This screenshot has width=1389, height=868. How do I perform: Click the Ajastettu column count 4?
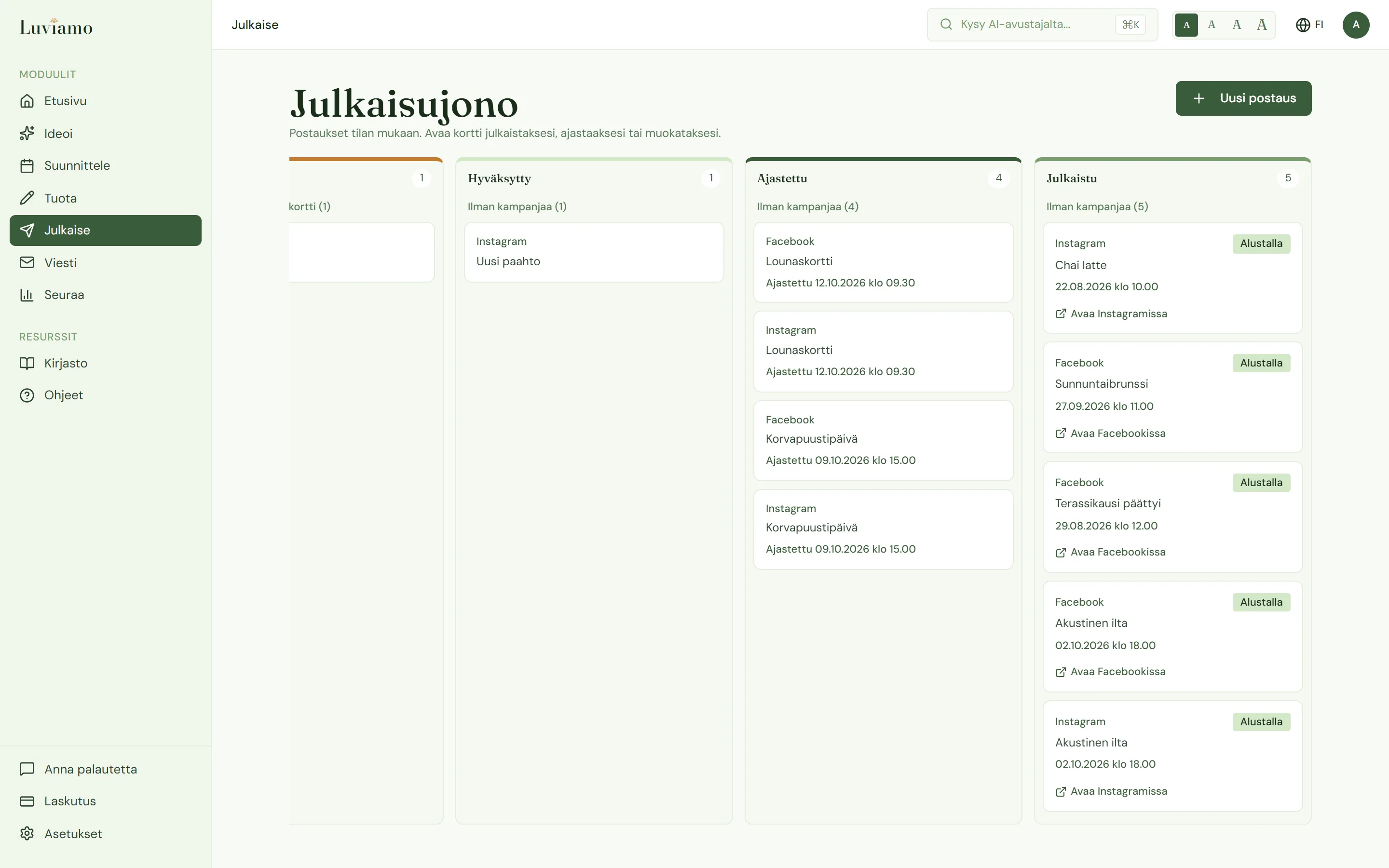pyautogui.click(x=999, y=178)
